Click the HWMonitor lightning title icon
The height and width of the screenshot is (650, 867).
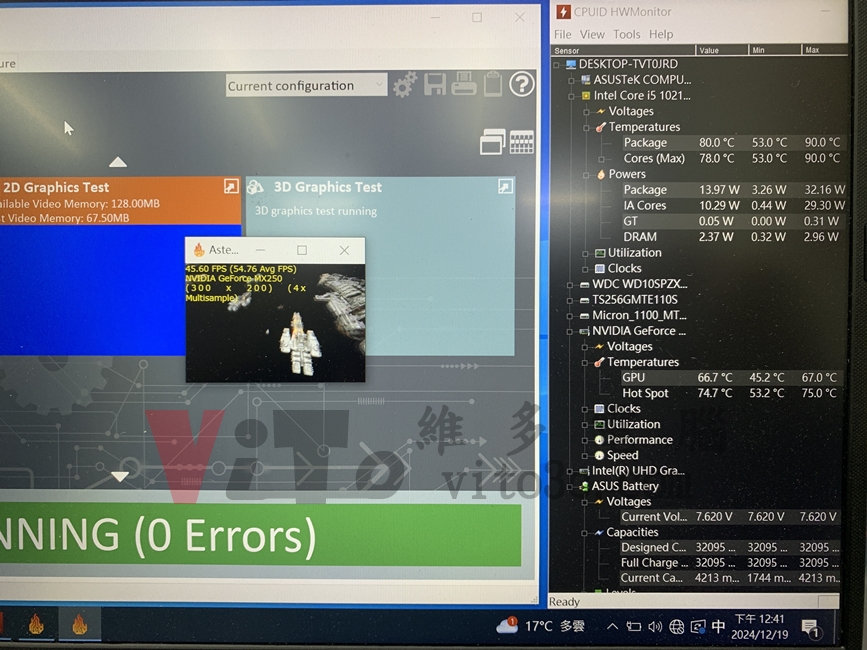click(x=563, y=12)
